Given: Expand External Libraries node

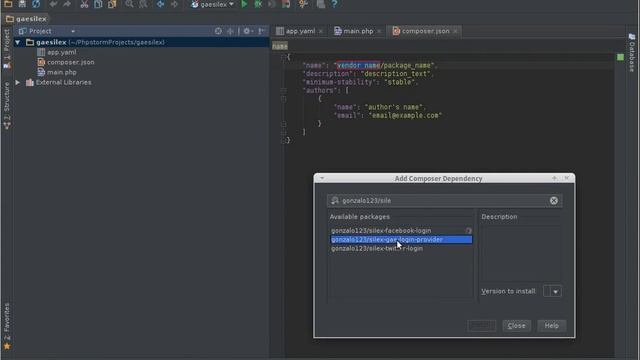Looking at the screenshot, I should click(18, 82).
